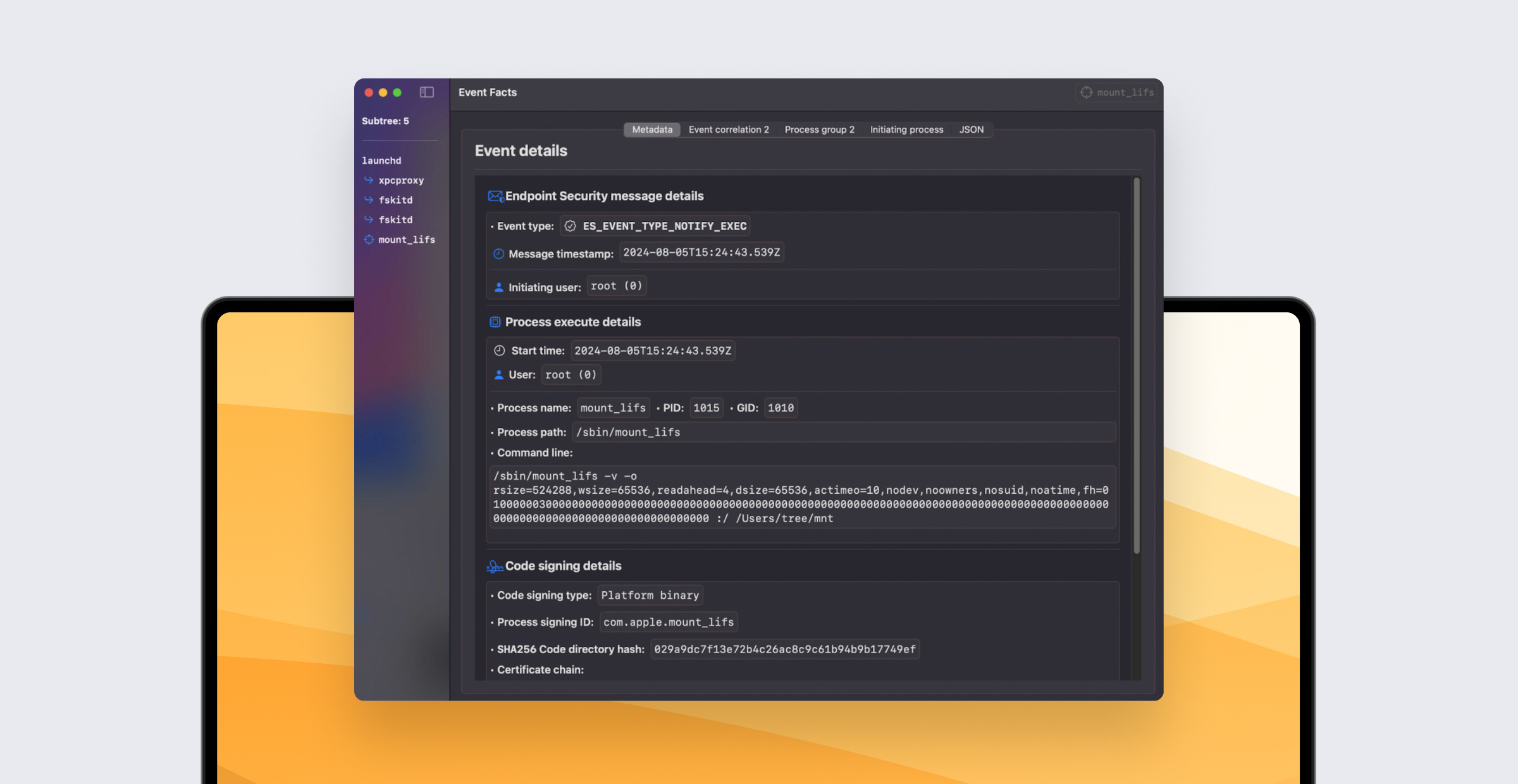
Task: Select launchd at the top of the subtree
Action: 381,160
